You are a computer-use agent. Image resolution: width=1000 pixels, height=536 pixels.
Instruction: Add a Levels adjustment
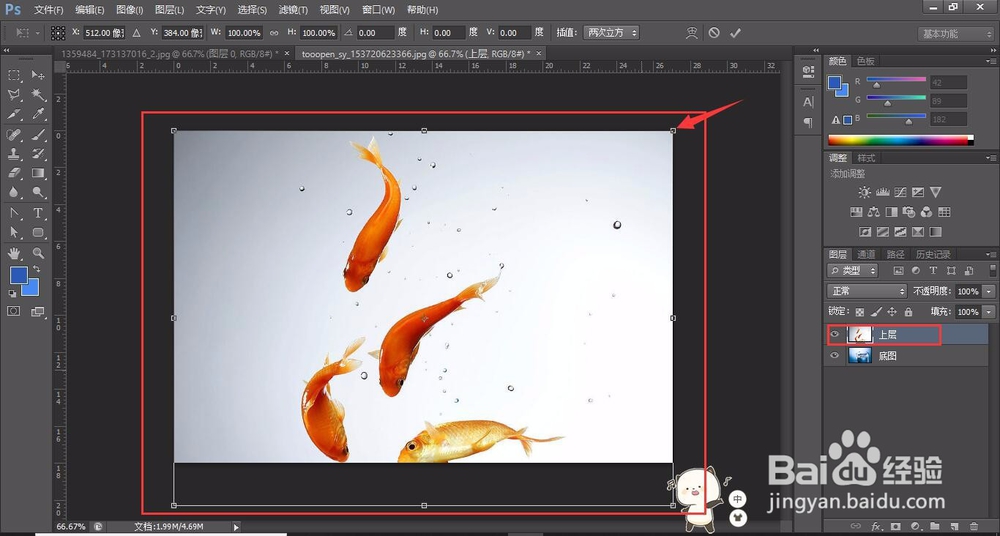tap(883, 192)
